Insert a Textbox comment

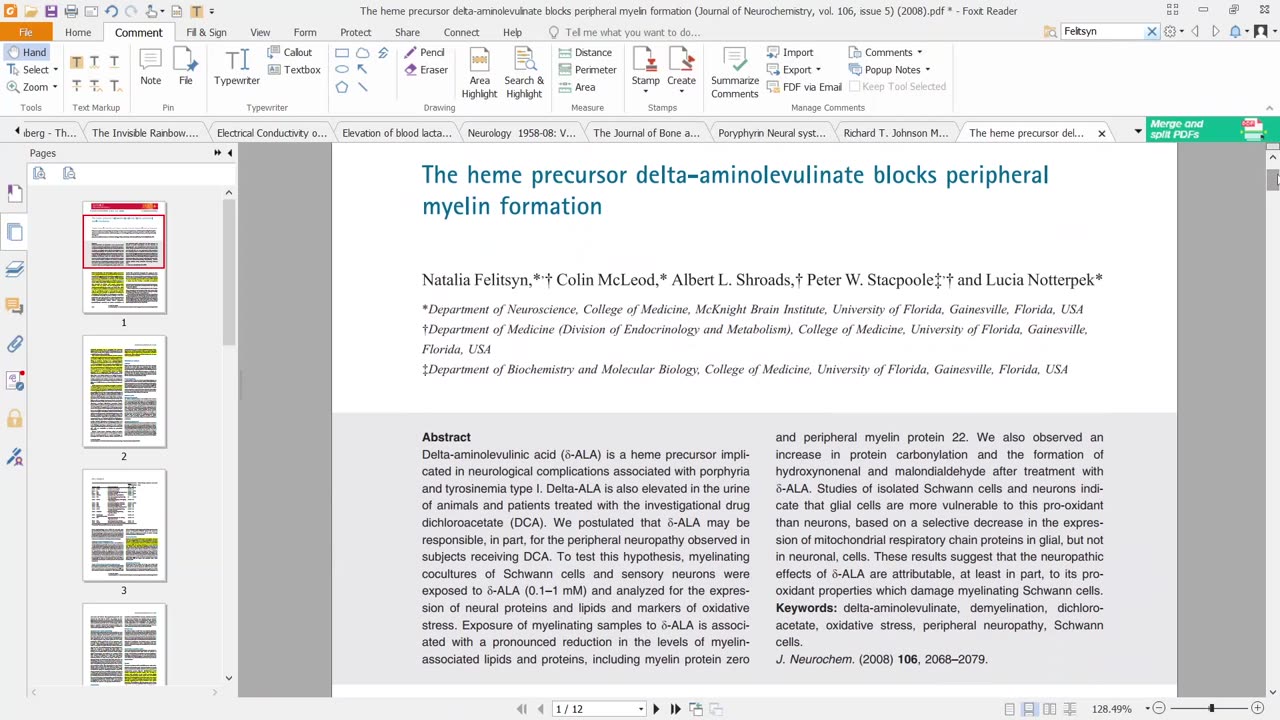click(294, 70)
